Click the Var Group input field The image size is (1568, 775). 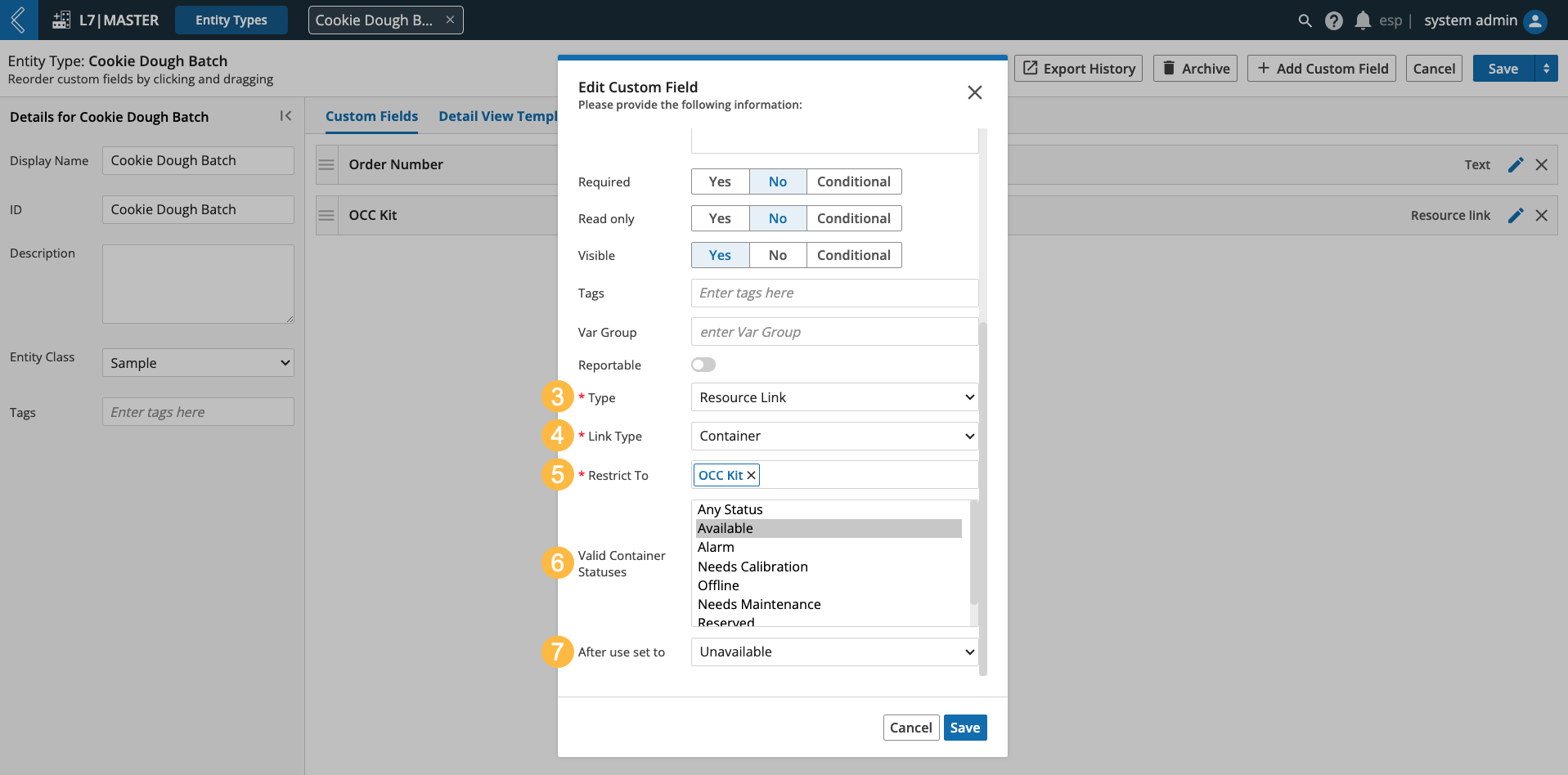coord(834,332)
